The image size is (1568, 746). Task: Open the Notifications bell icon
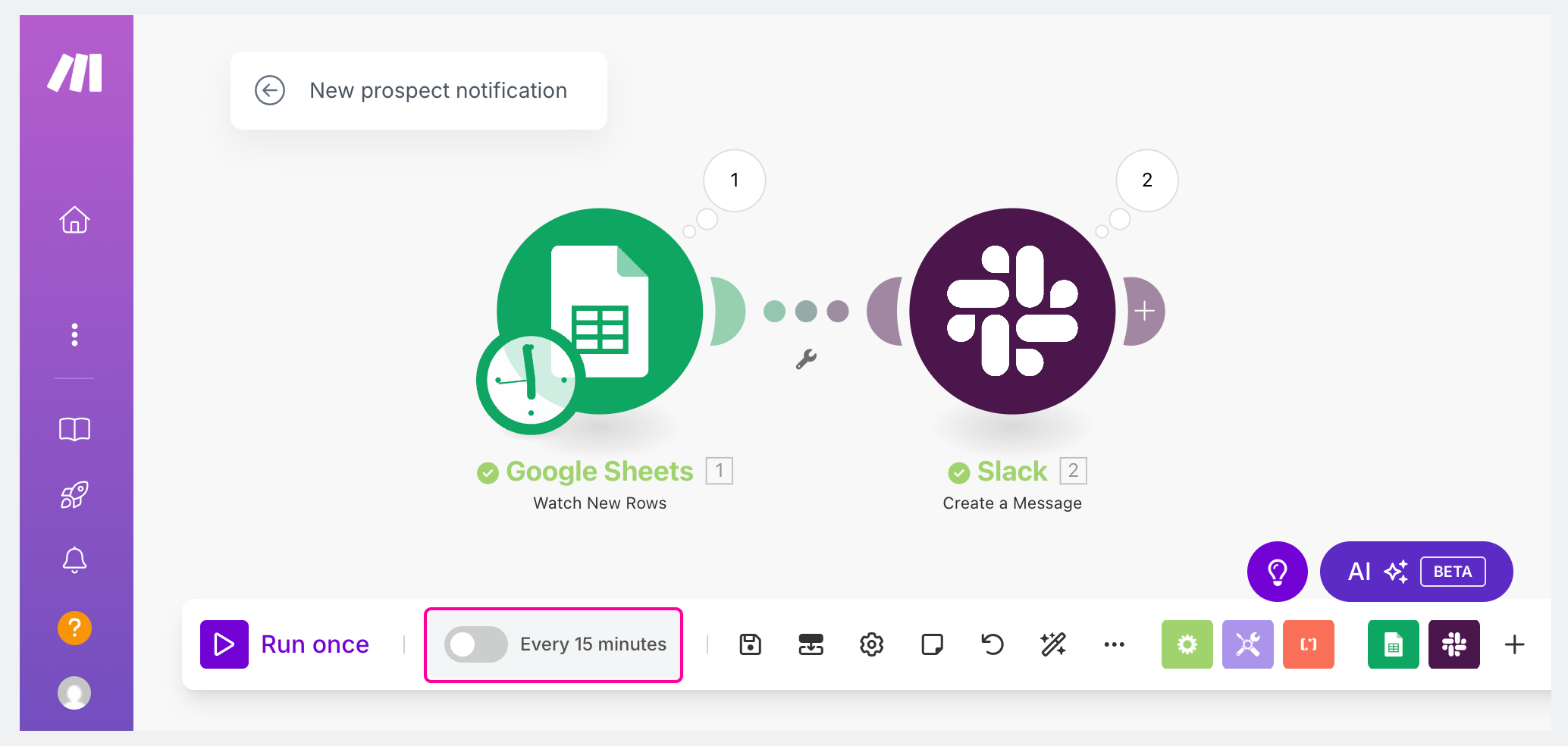click(x=74, y=560)
